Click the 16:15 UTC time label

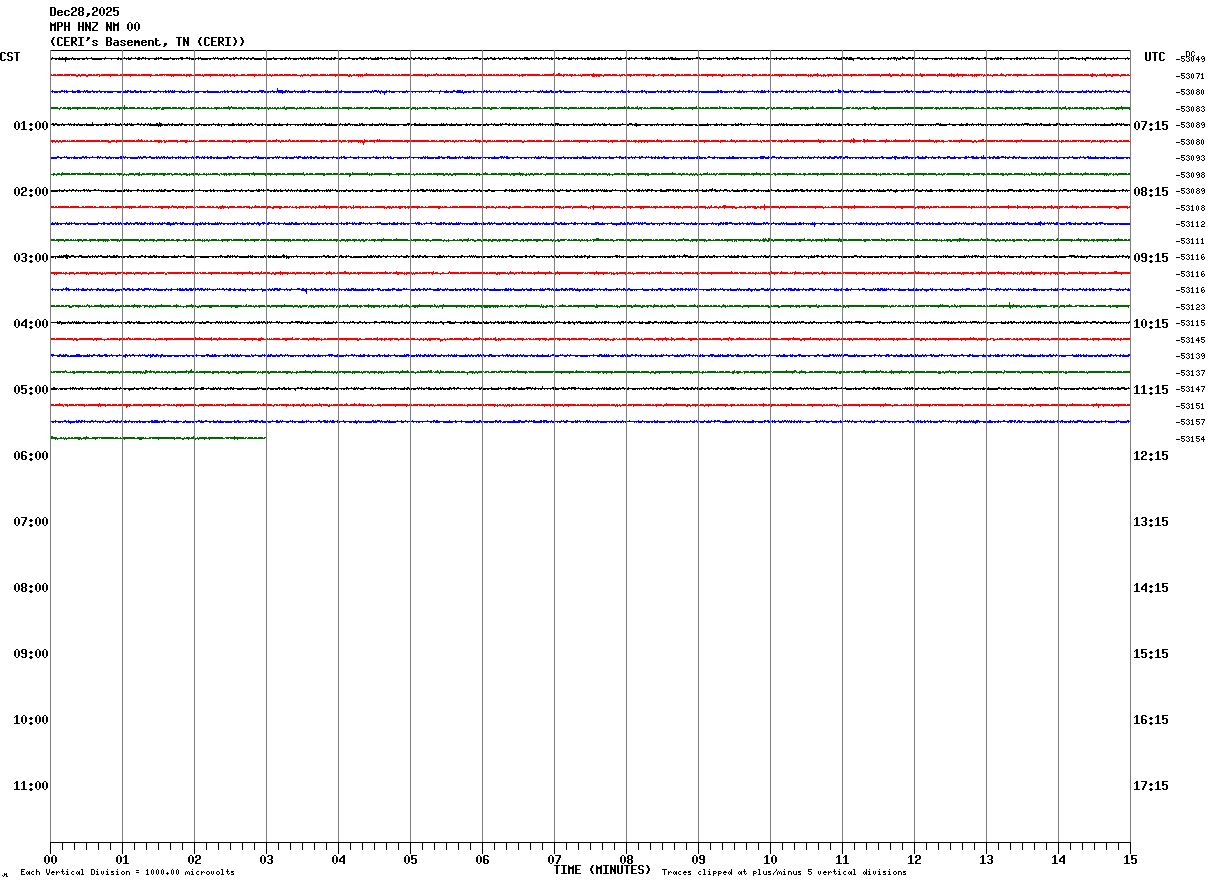pyautogui.click(x=1150, y=720)
